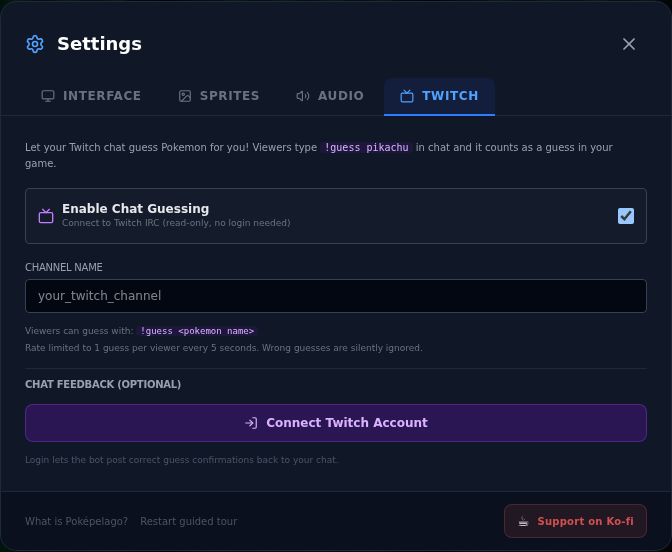This screenshot has height=552, width=672.
Task: Close the Settings dialog
Action: (629, 44)
